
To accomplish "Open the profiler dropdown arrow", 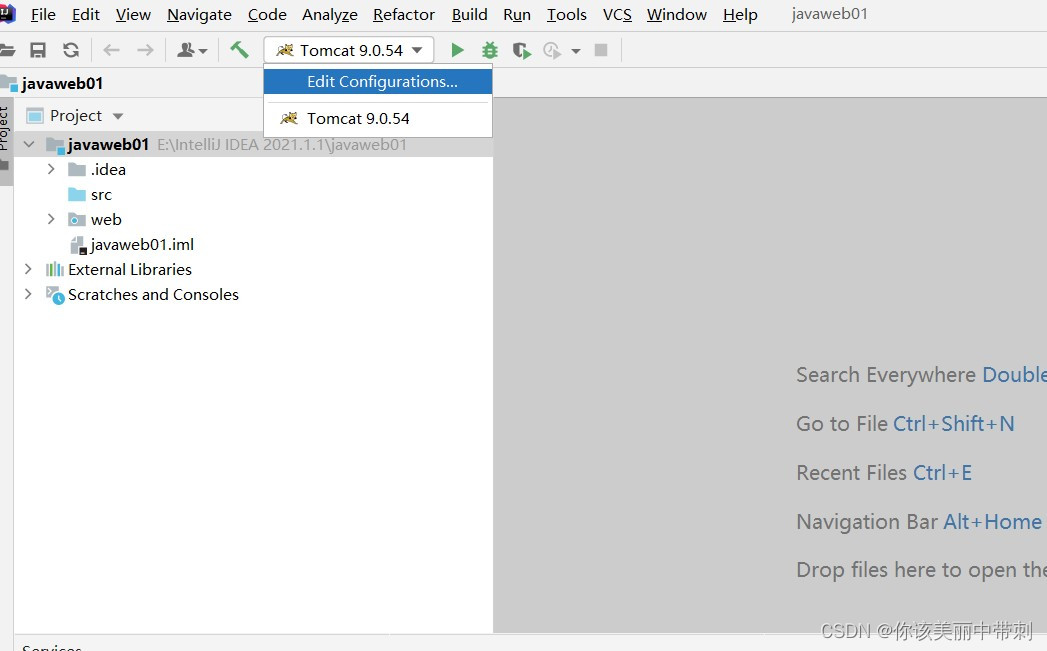I will [x=576, y=51].
